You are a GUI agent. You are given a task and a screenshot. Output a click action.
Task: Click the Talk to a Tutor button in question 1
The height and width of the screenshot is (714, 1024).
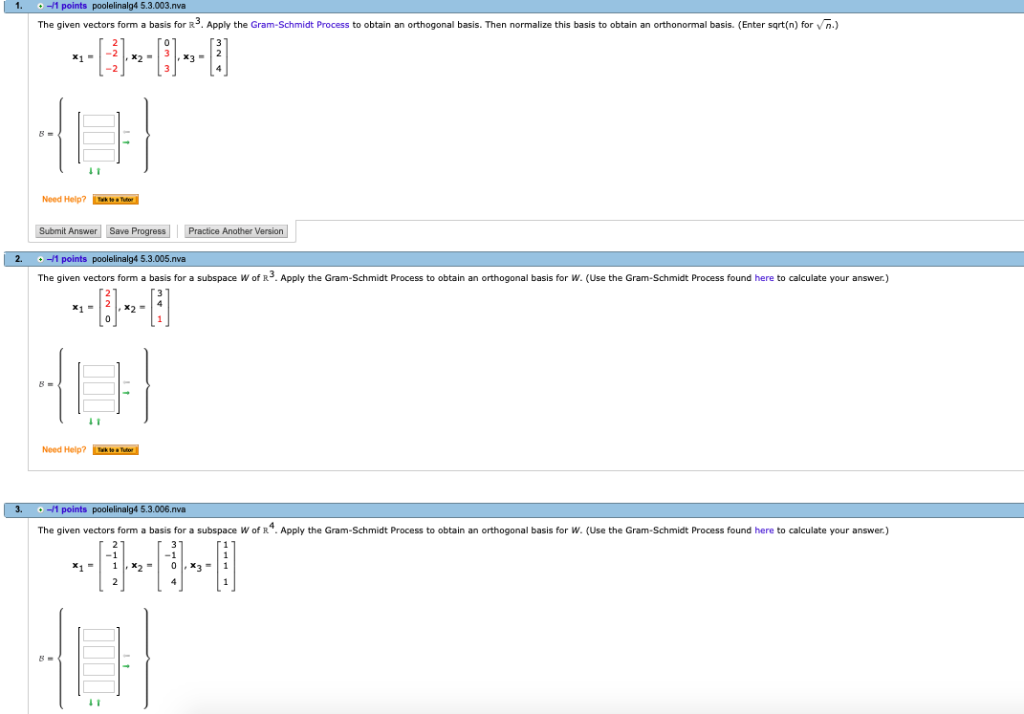point(115,199)
